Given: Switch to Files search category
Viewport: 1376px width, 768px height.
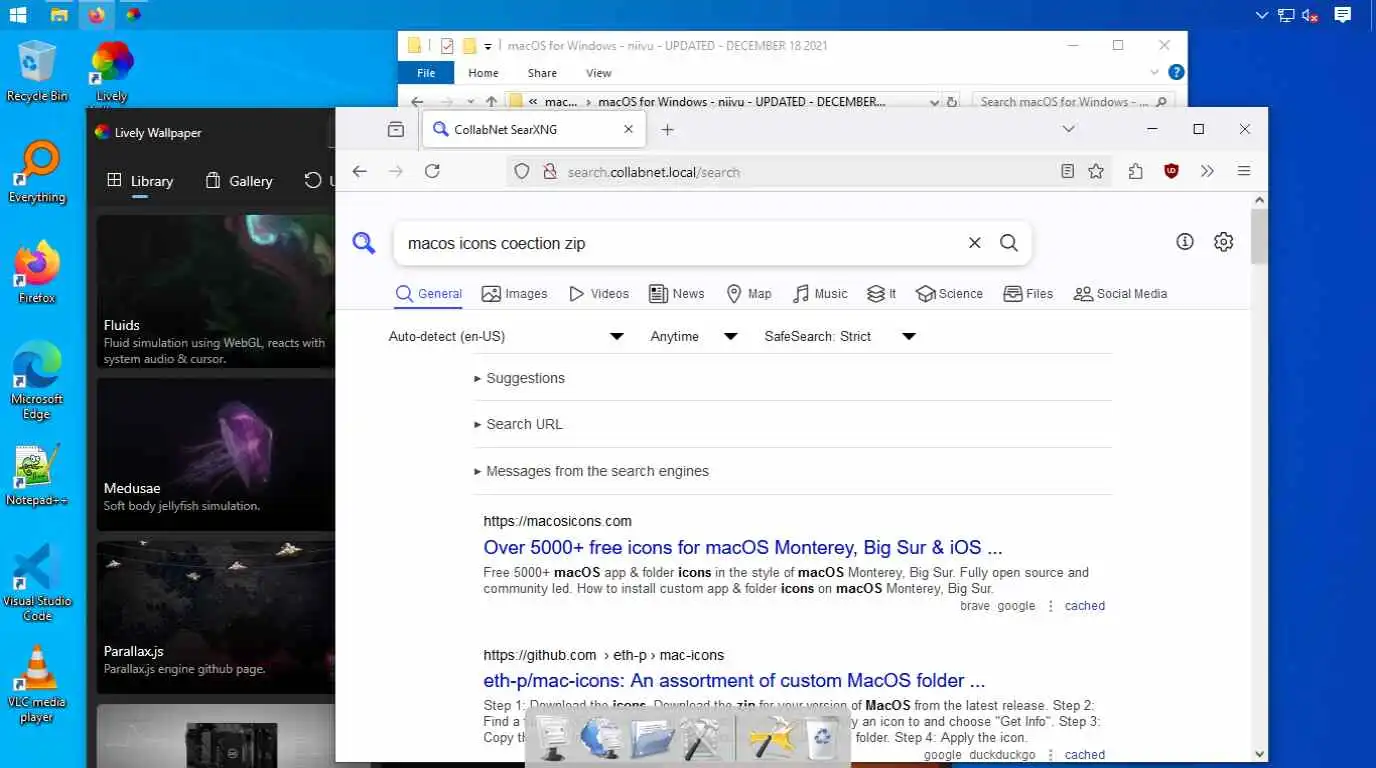Looking at the screenshot, I should (1028, 294).
